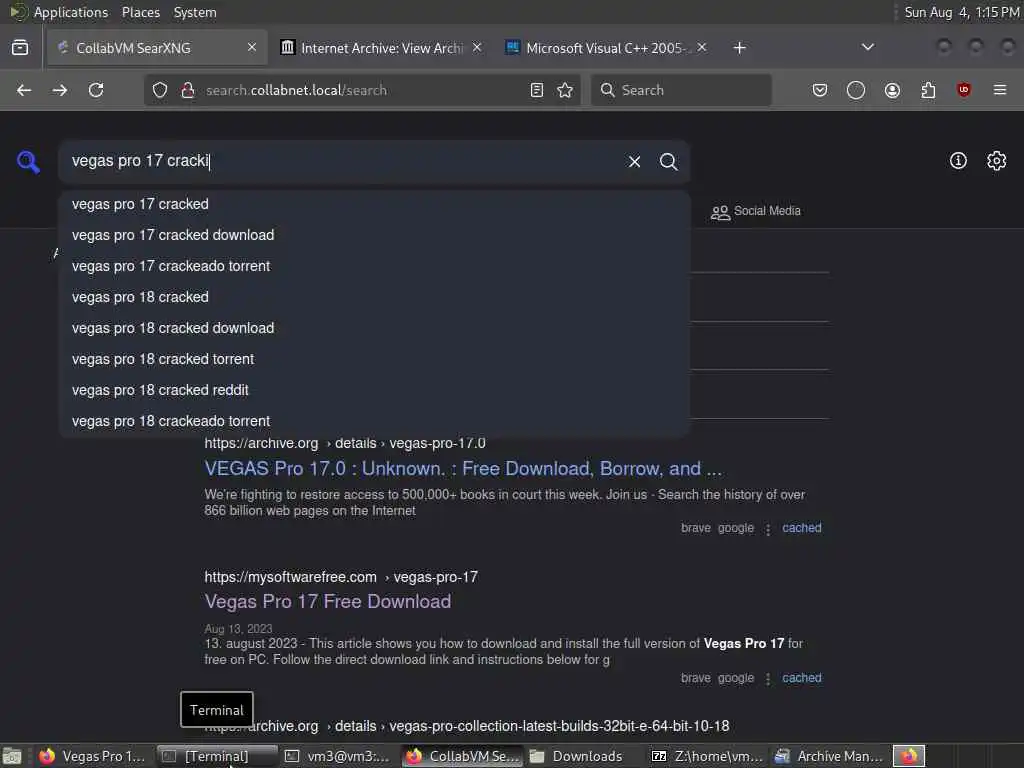1024x768 pixels.
Task: Open the tracking protection shield icon
Action: coord(160,90)
